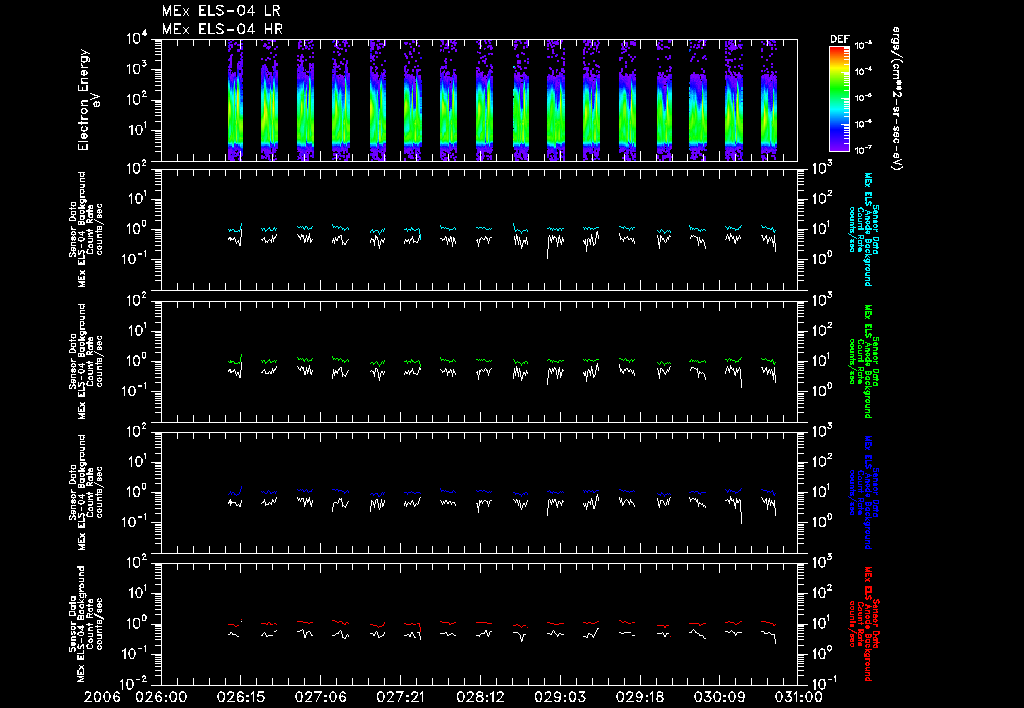1024x708 pixels.
Task: Click the 10^-7 tick label on the color bar
Action: 863,150
